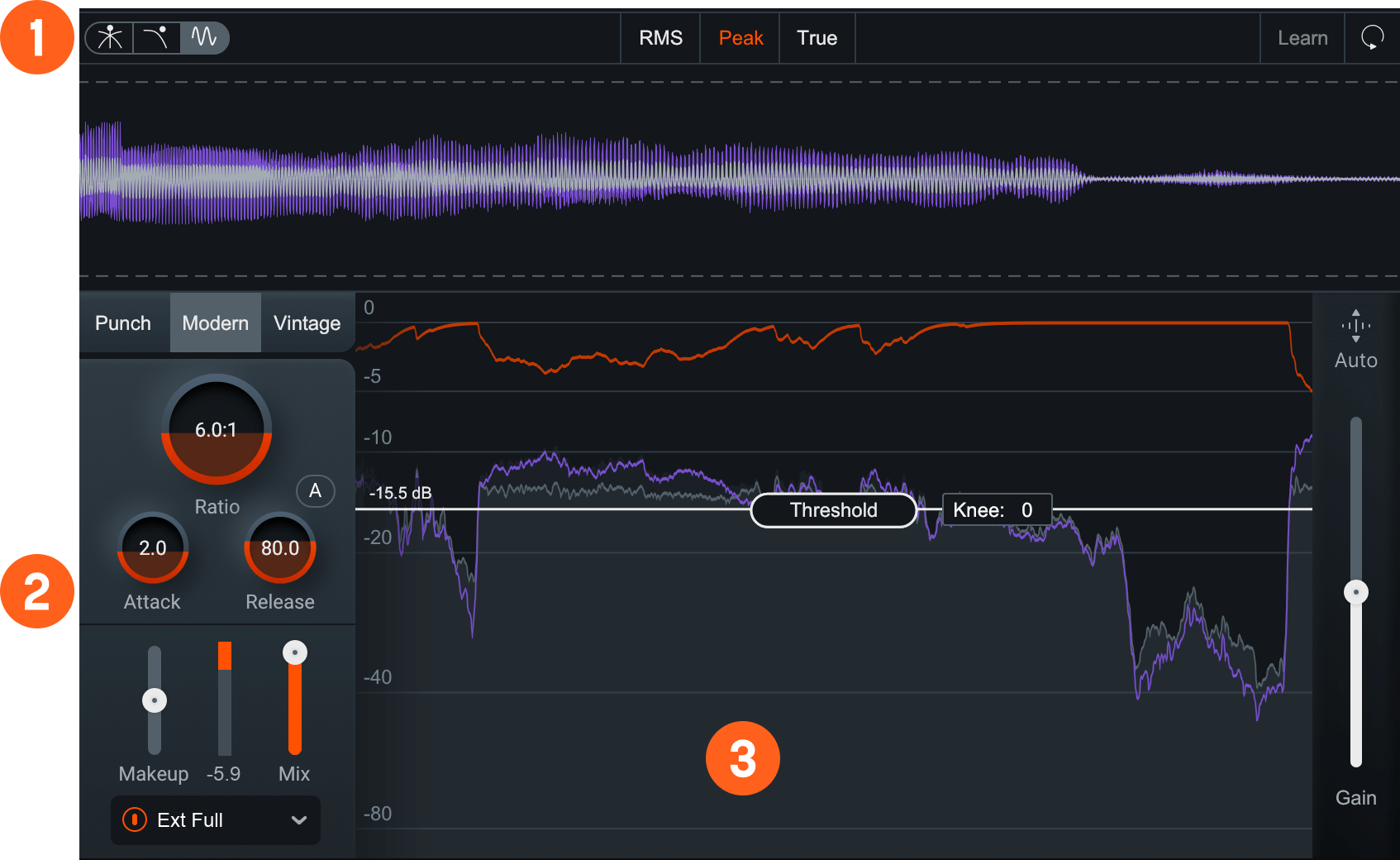Click the Learn button
Viewport: 1400px width, 860px height.
1302,37
